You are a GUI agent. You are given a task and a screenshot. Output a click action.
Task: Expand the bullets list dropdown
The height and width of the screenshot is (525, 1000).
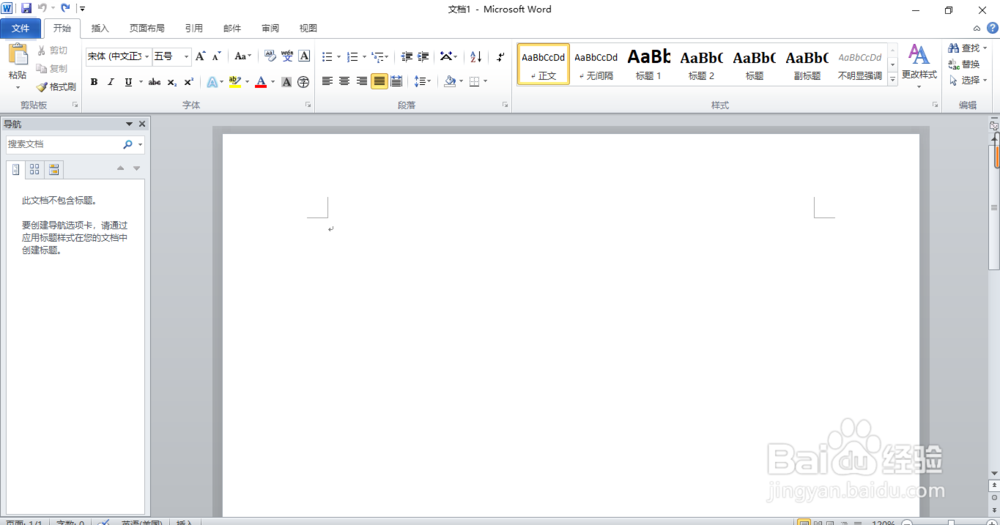pos(339,57)
